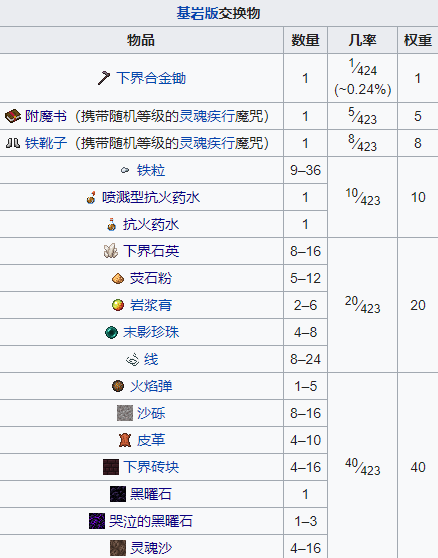Click the obsidian block icon

coord(118,494)
